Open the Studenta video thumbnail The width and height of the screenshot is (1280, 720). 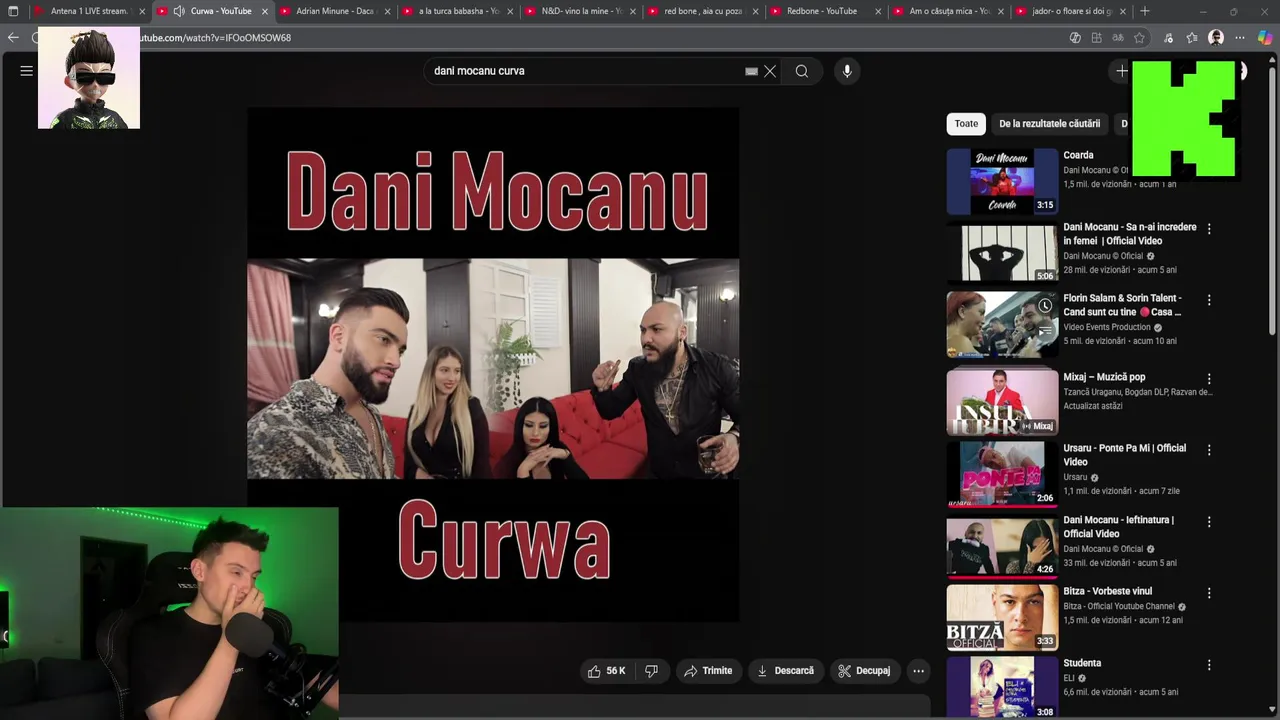(x=1002, y=688)
